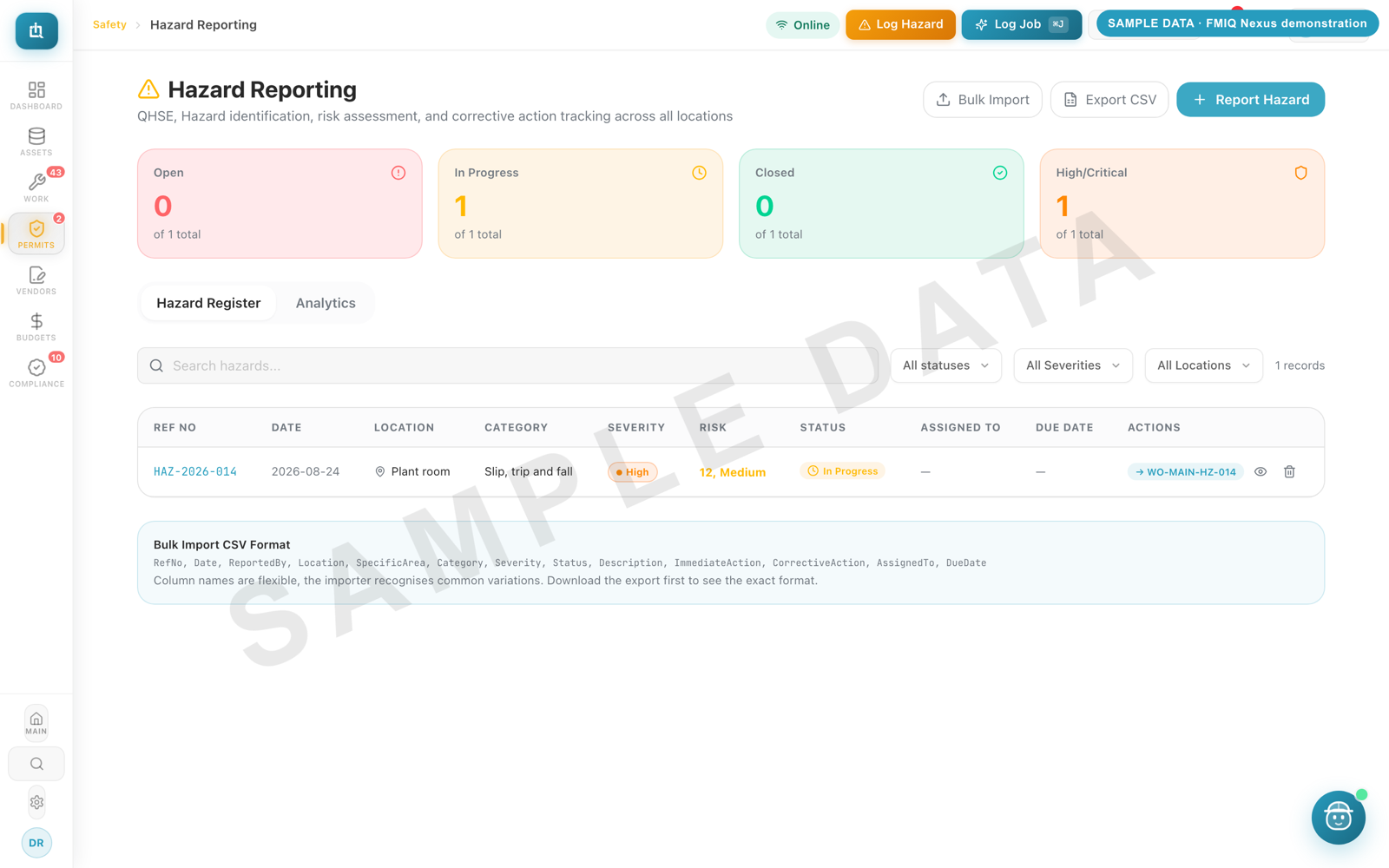Expand the All statuses filter
1389x868 pixels.
946,365
